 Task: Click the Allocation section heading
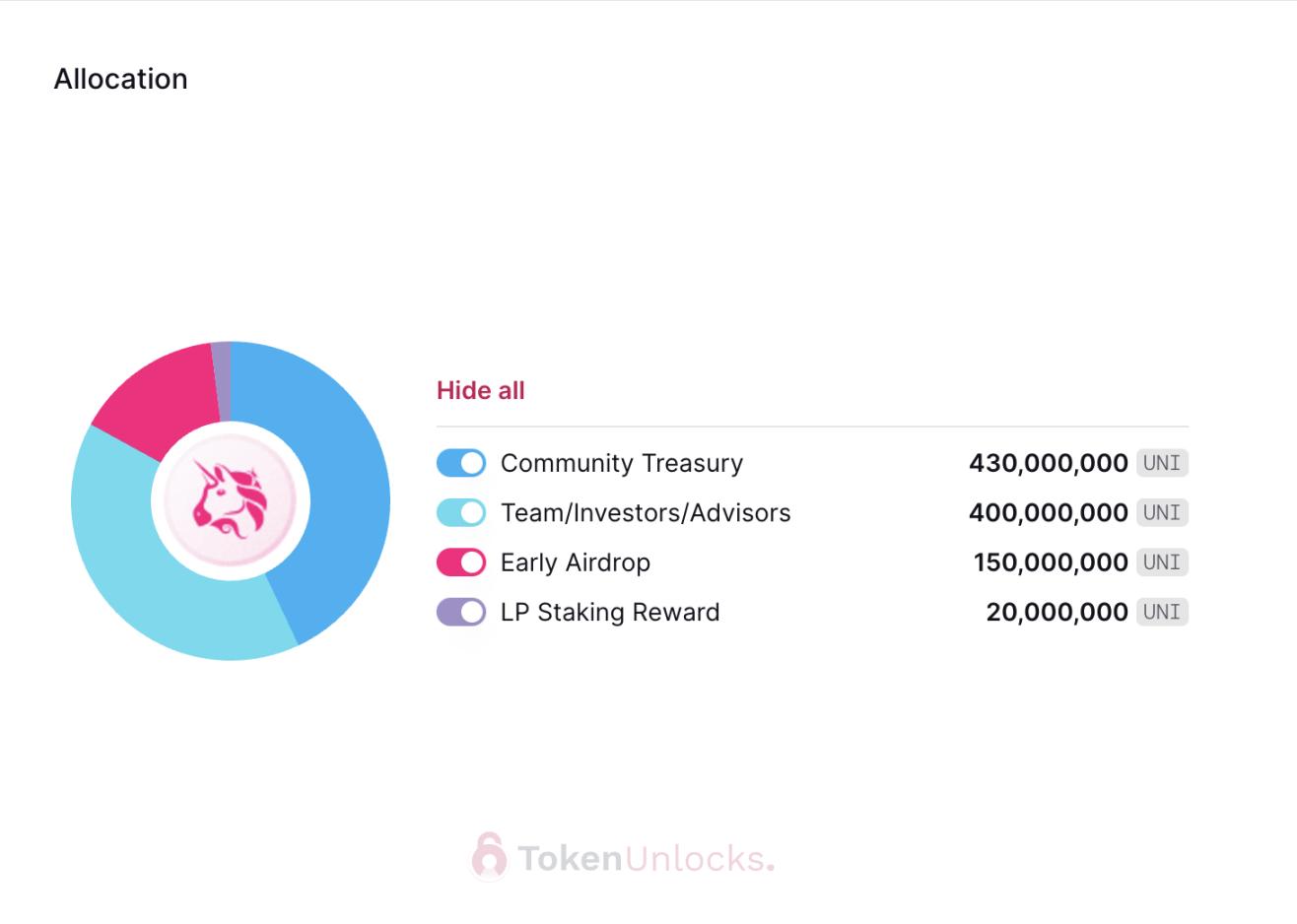point(120,79)
